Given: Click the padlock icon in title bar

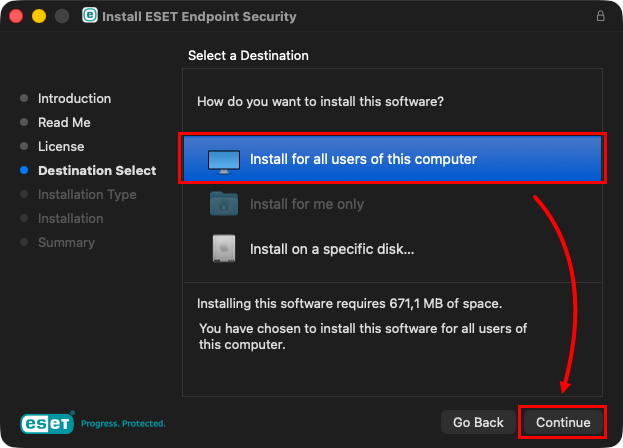Looking at the screenshot, I should [600, 17].
